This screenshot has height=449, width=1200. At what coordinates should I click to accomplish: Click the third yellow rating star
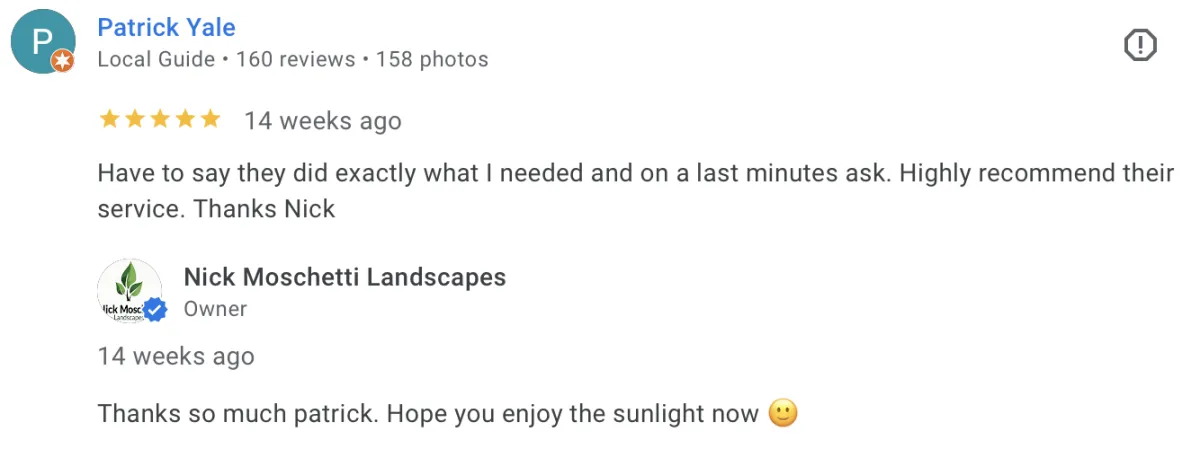160,120
